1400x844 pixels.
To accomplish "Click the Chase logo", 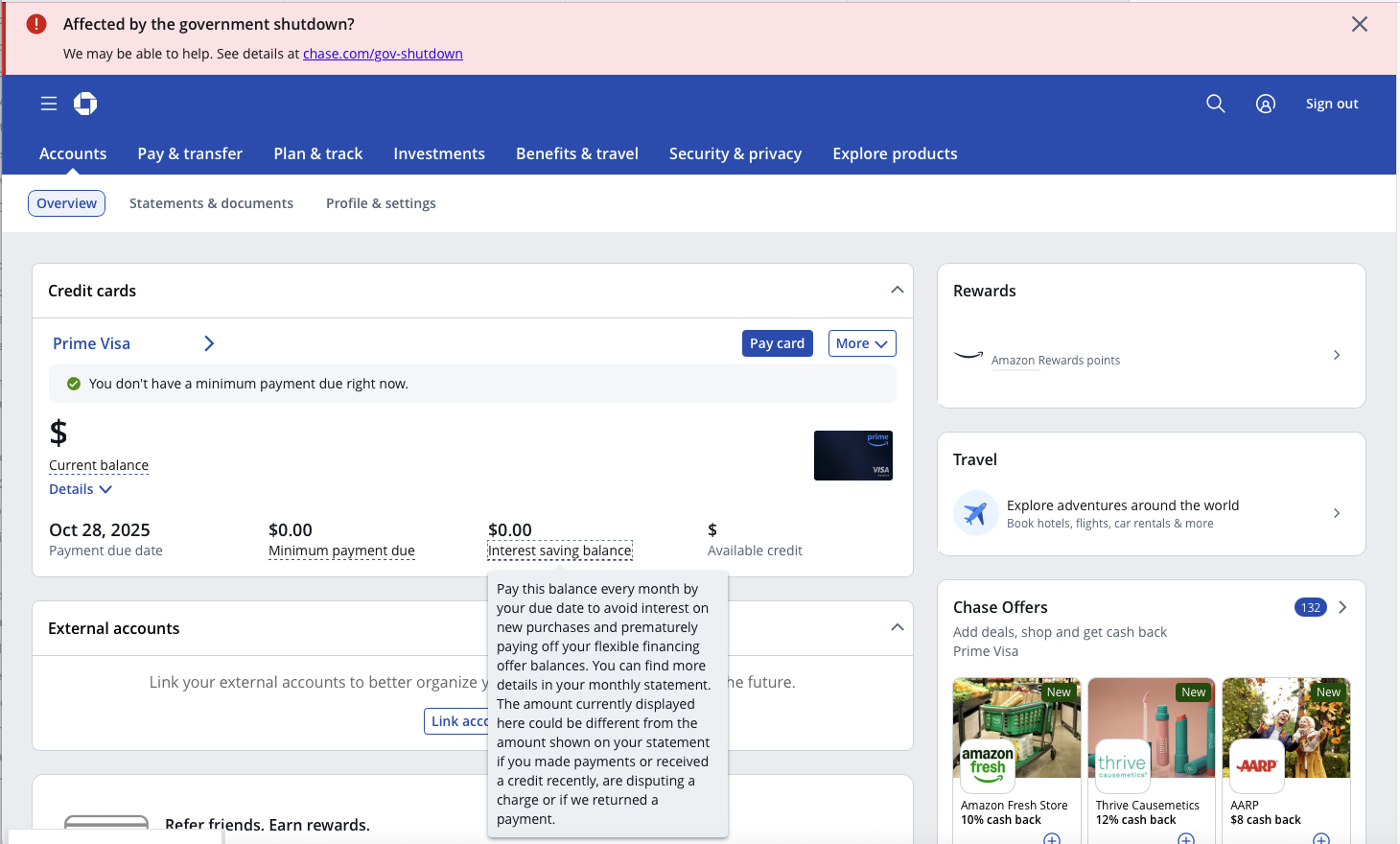I will (85, 104).
